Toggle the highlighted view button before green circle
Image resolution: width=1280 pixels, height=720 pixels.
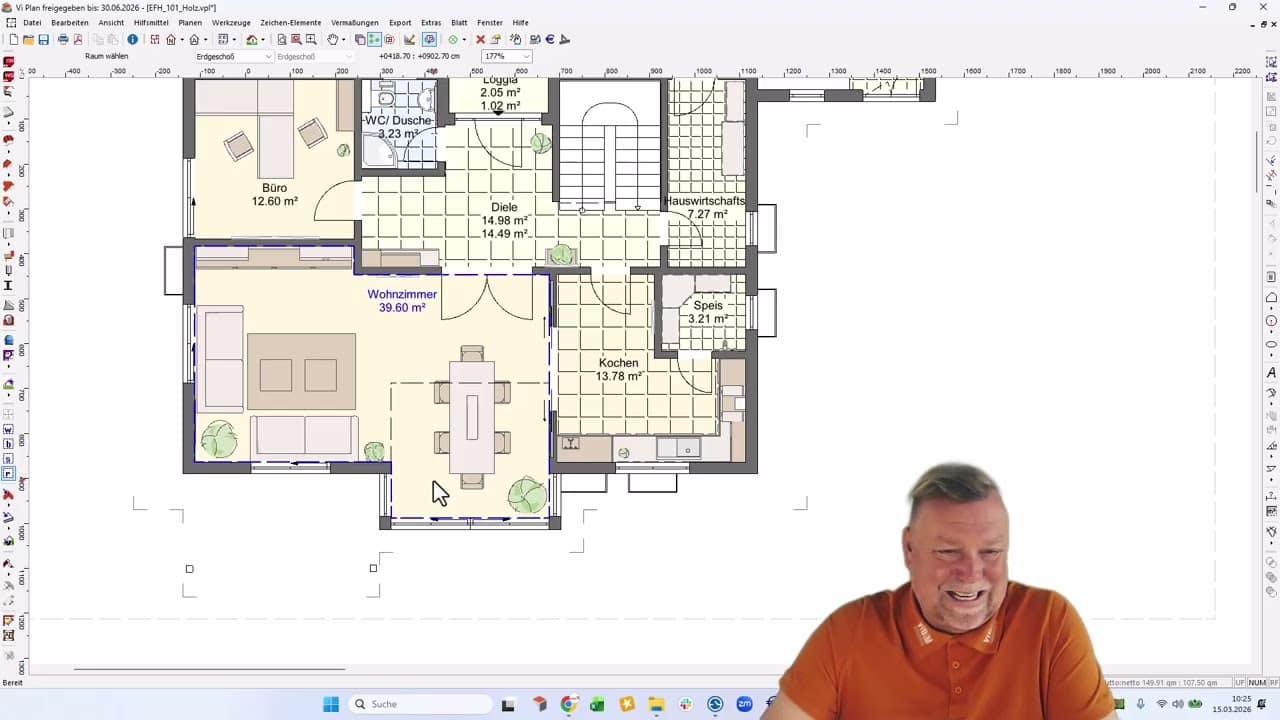click(429, 40)
